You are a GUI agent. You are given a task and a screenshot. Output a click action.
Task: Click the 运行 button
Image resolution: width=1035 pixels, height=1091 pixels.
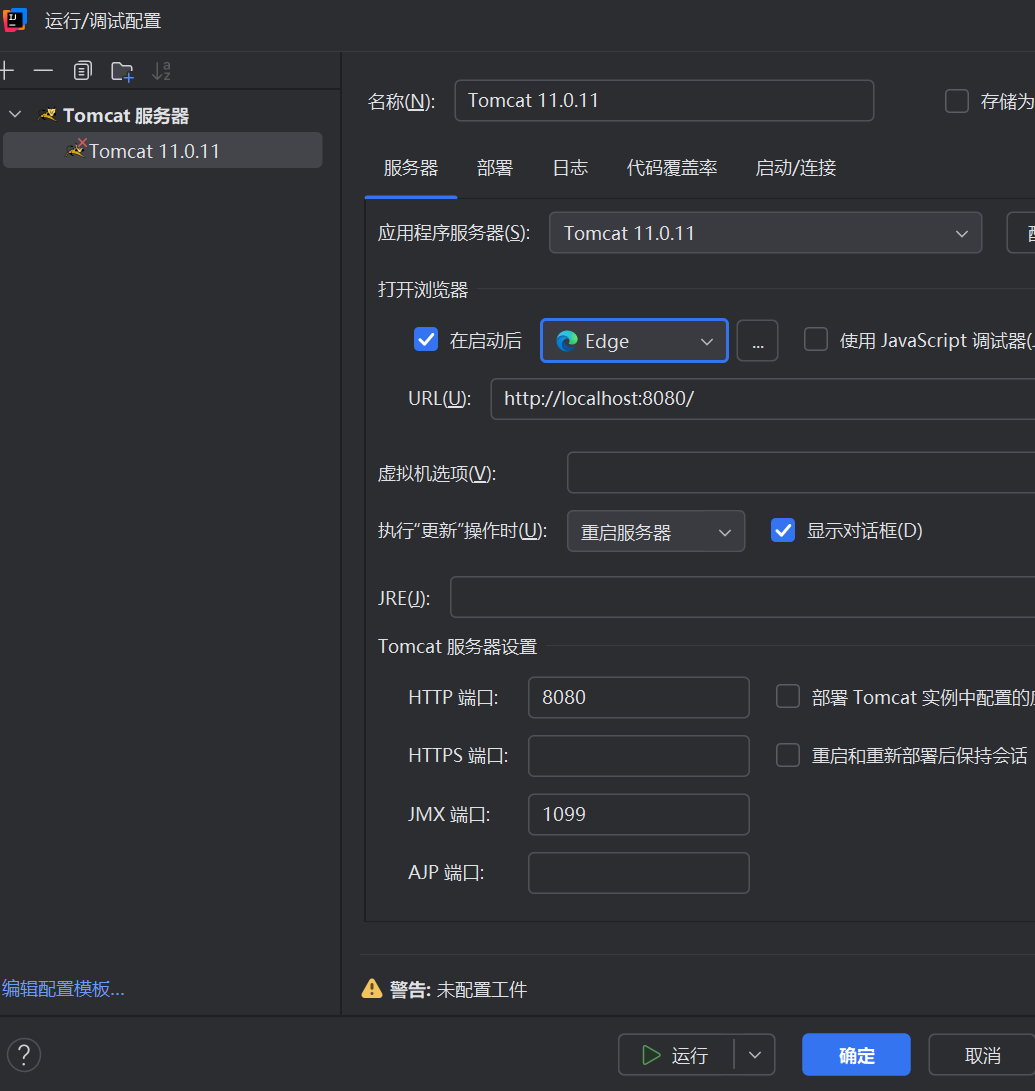[675, 1055]
